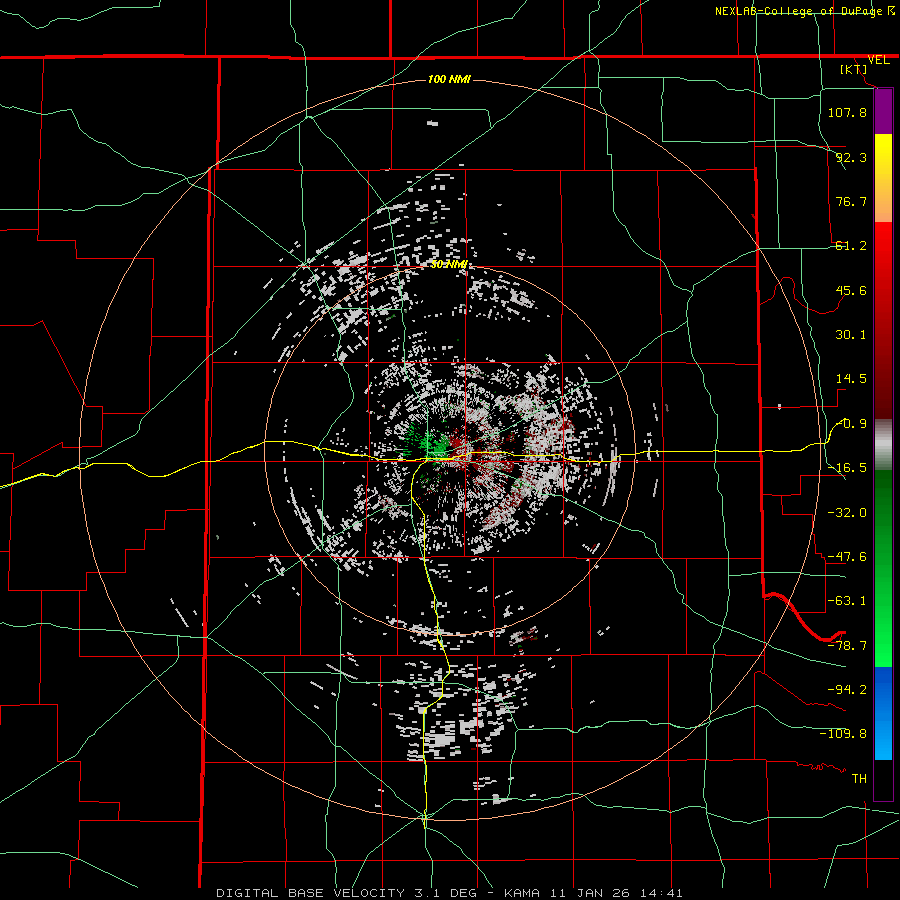Viewport: 900px width, 900px height.
Task: Click the VEL legend title
Action: coord(878,60)
